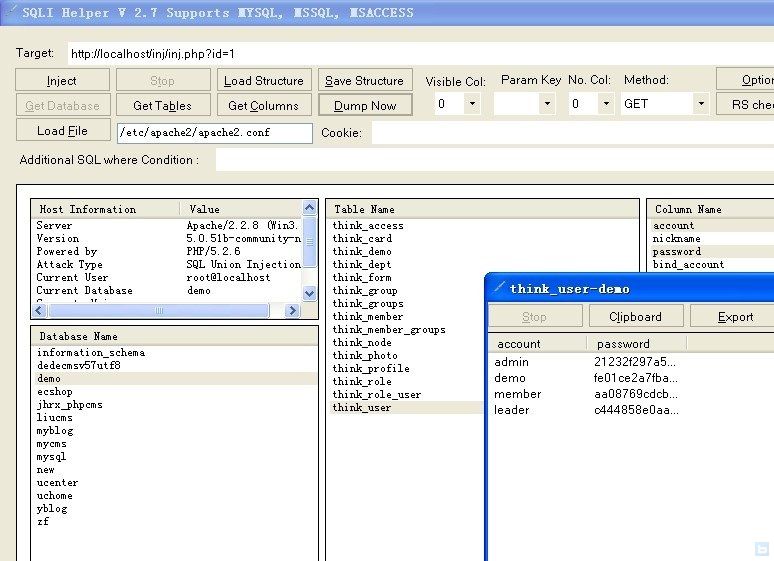774x561 pixels.
Task: Click the RS check button
Action: (x=745, y=105)
